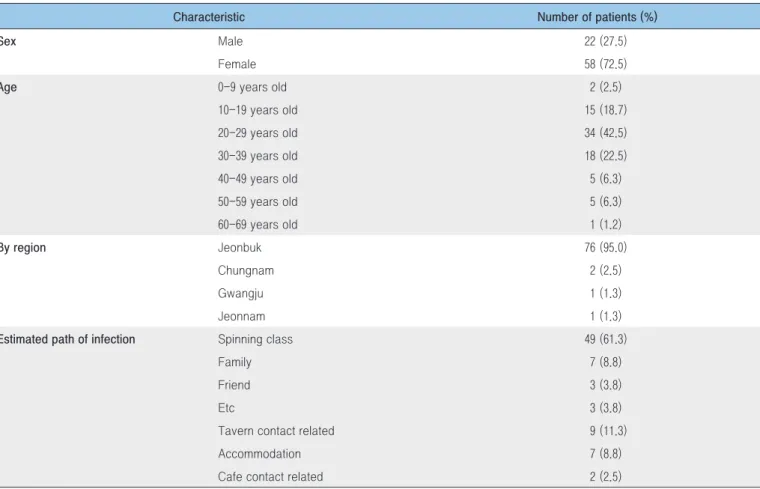Select the 'Male' row label
Image resolution: width=760 pixels, height=489 pixels.
(x=230, y=41)
